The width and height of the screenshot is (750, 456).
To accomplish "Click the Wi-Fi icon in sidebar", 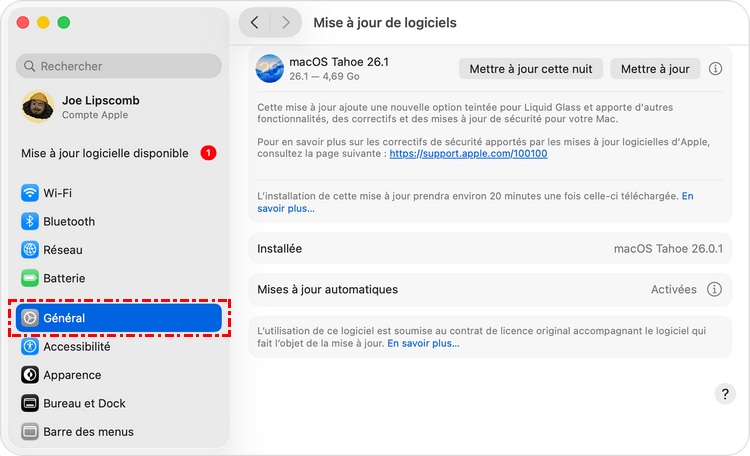I will [x=30, y=193].
